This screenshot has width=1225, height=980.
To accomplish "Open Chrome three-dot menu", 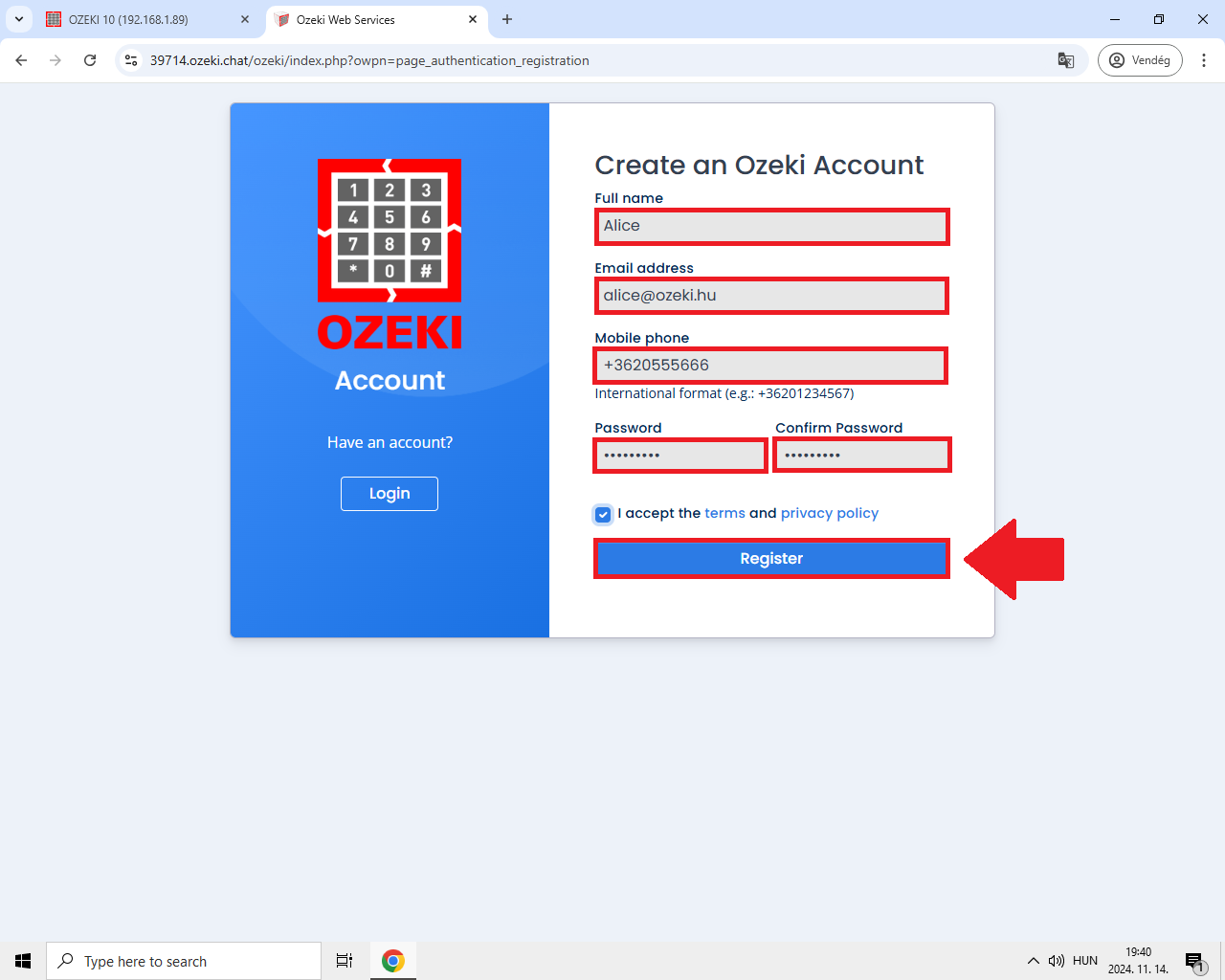I will 1204,60.
